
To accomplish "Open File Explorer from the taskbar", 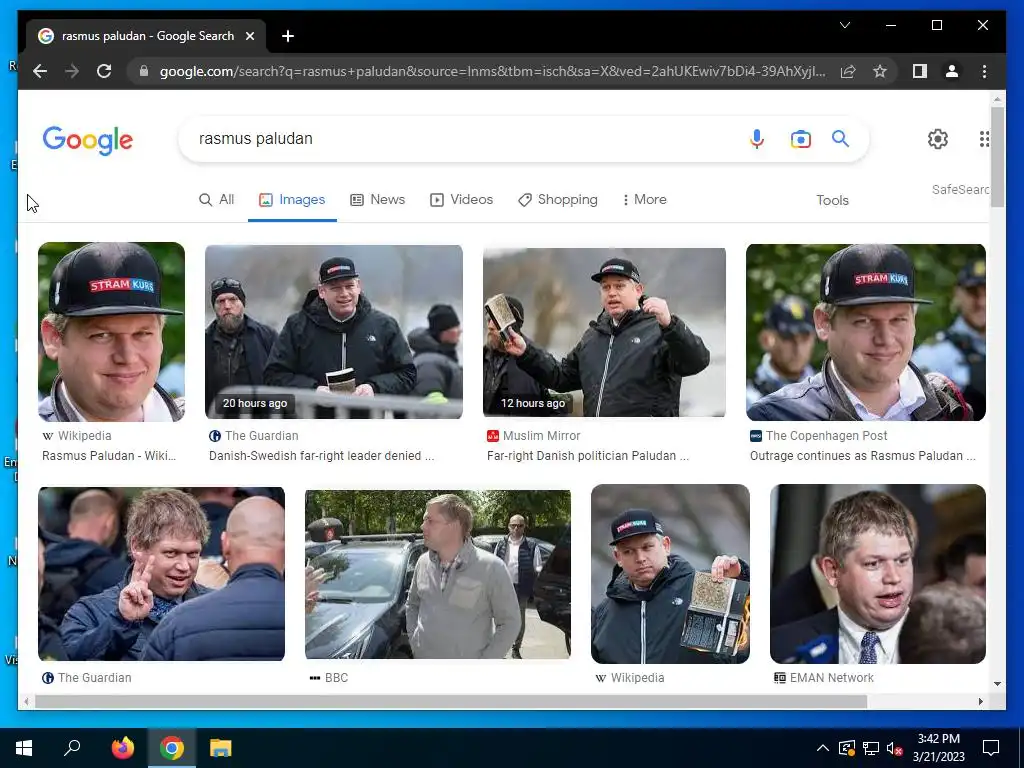I will pos(221,748).
